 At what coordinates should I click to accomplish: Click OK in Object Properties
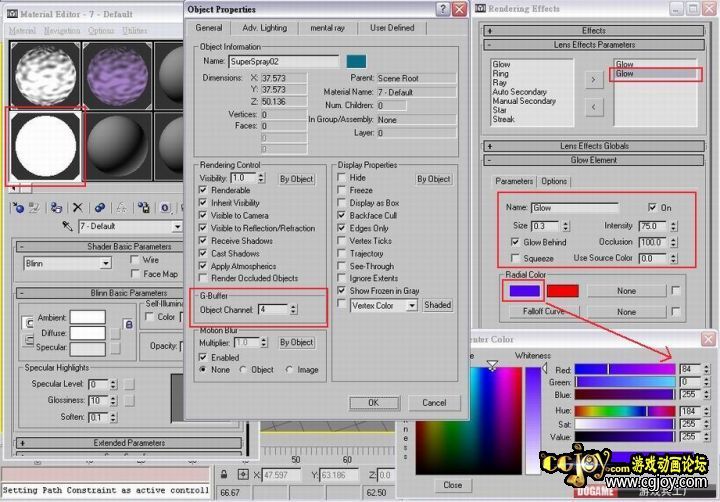pos(374,403)
